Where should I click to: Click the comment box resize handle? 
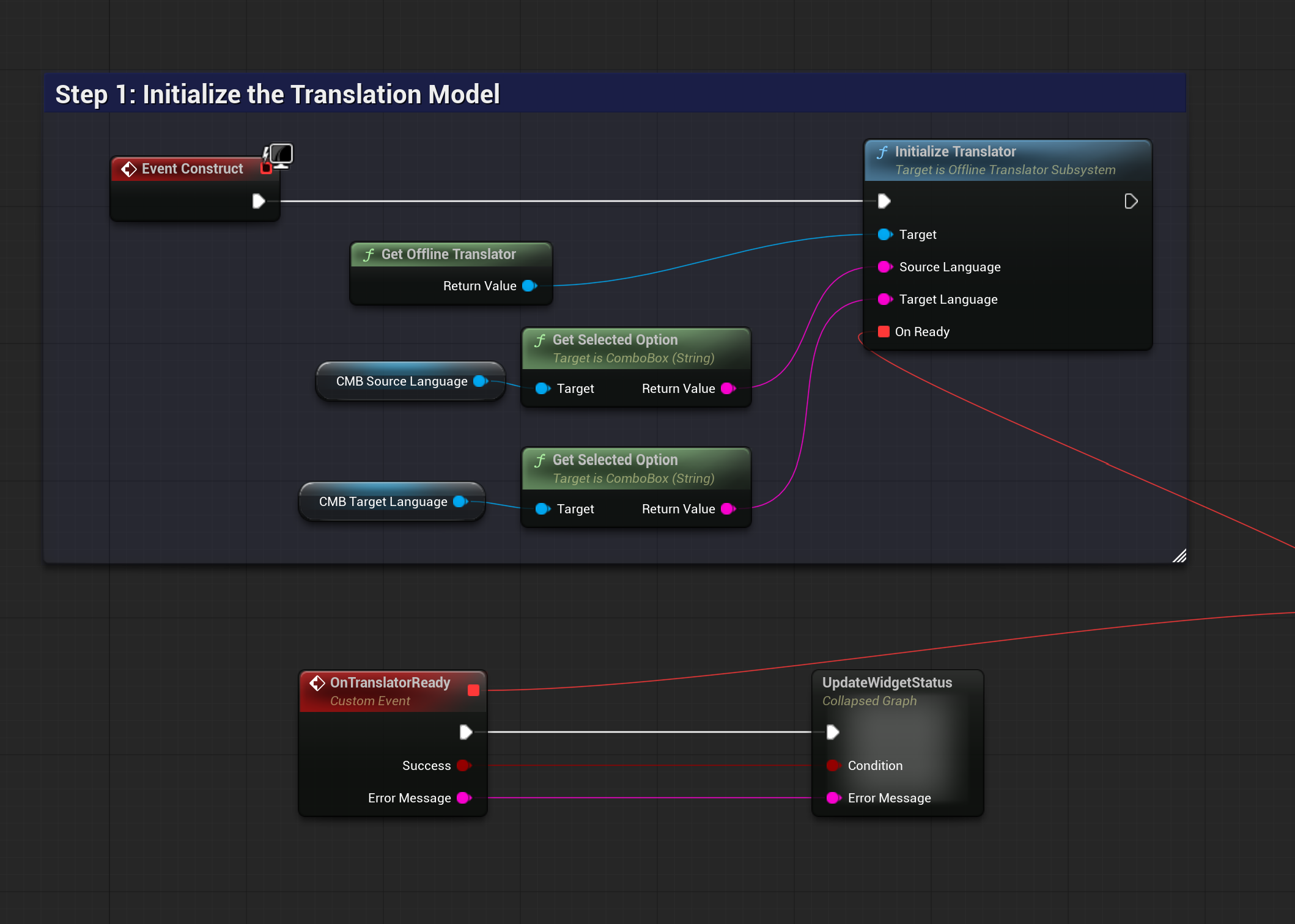coord(1179,555)
